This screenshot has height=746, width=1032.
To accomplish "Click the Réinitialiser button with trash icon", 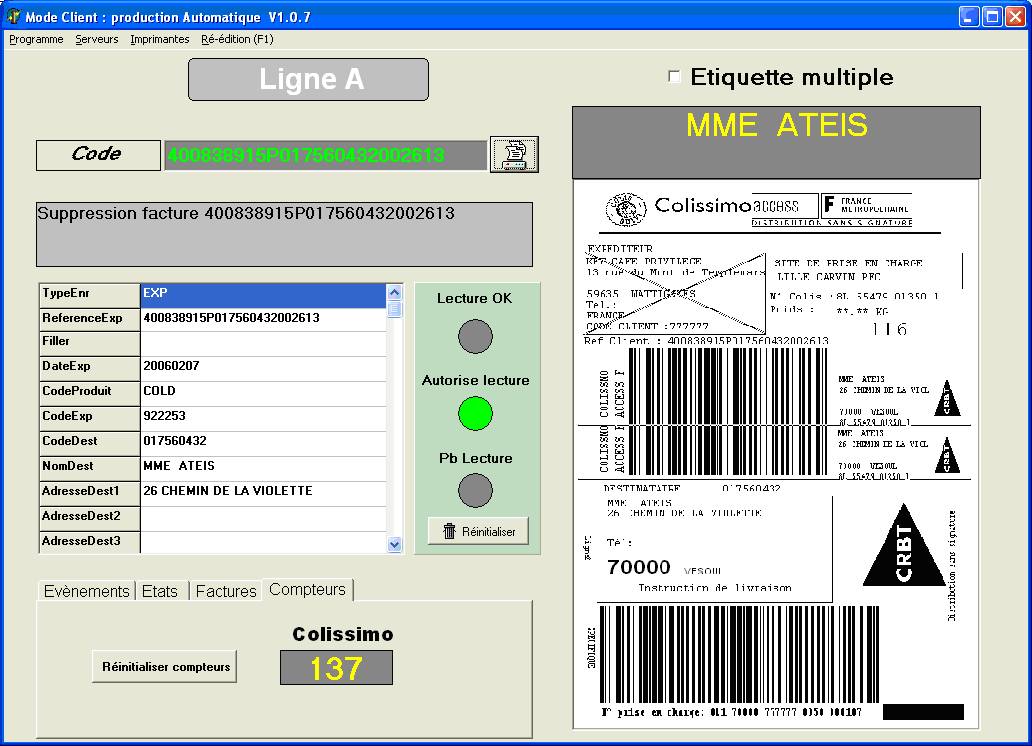I will coord(478,531).
